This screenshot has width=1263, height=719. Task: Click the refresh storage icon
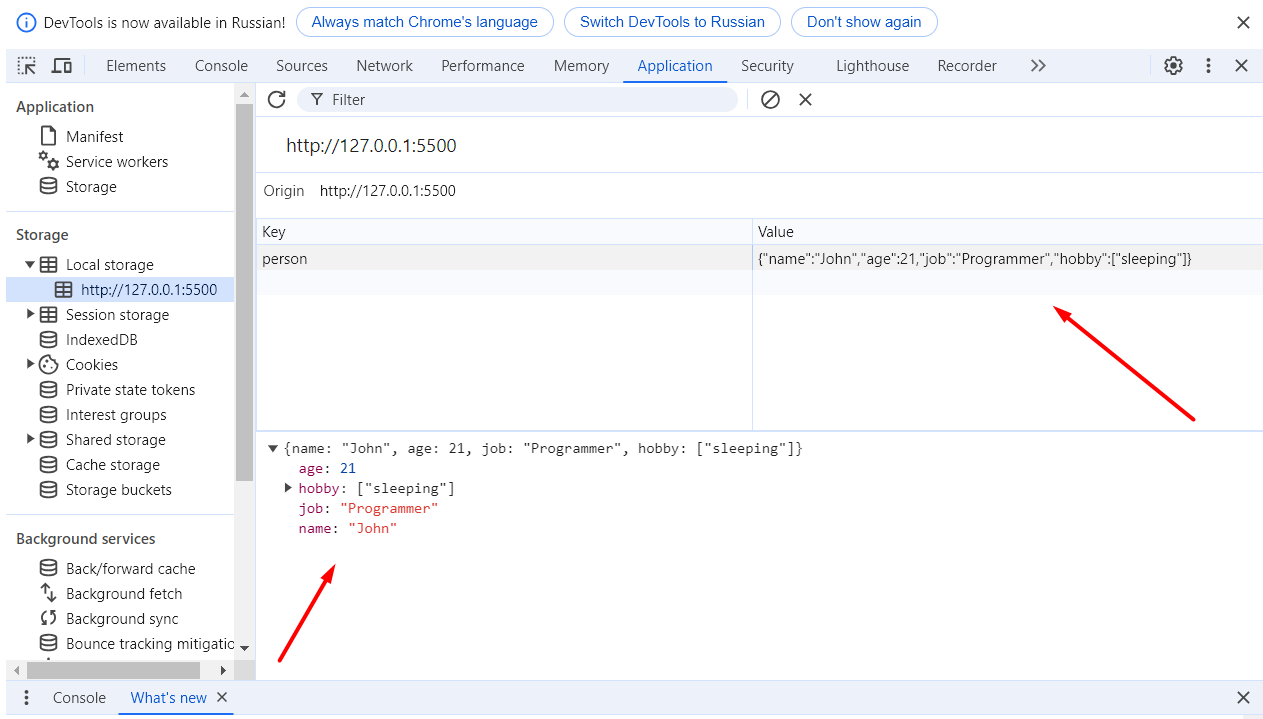point(277,99)
